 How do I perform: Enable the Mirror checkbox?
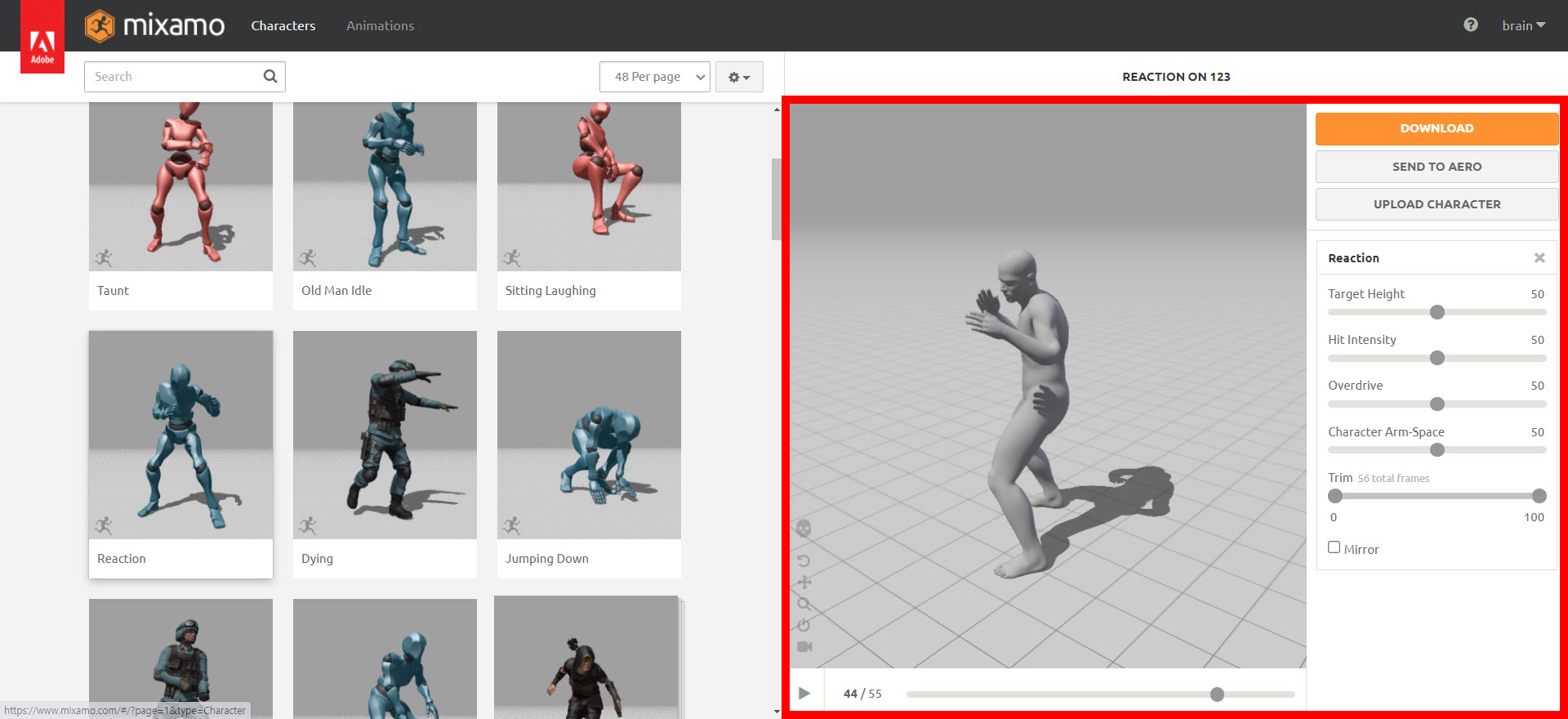(x=1334, y=547)
